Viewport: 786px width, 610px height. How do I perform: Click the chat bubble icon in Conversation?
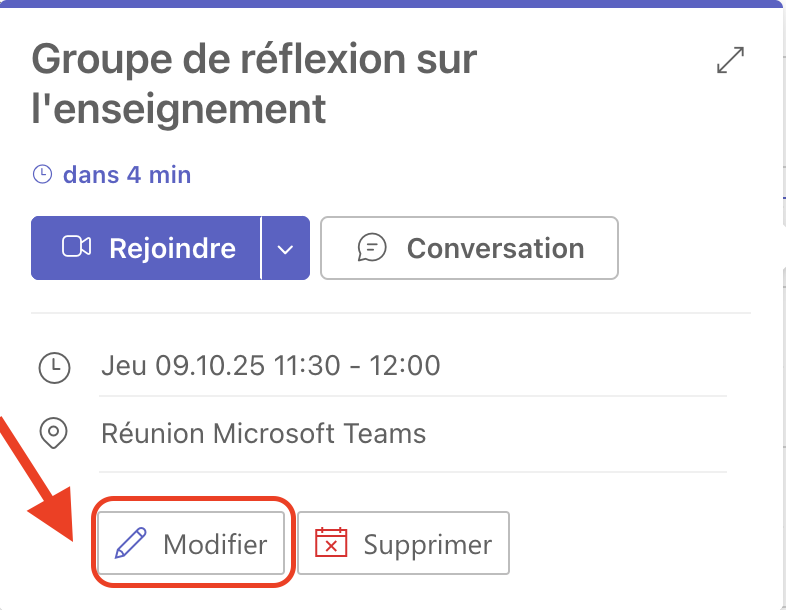pyautogui.click(x=372, y=247)
